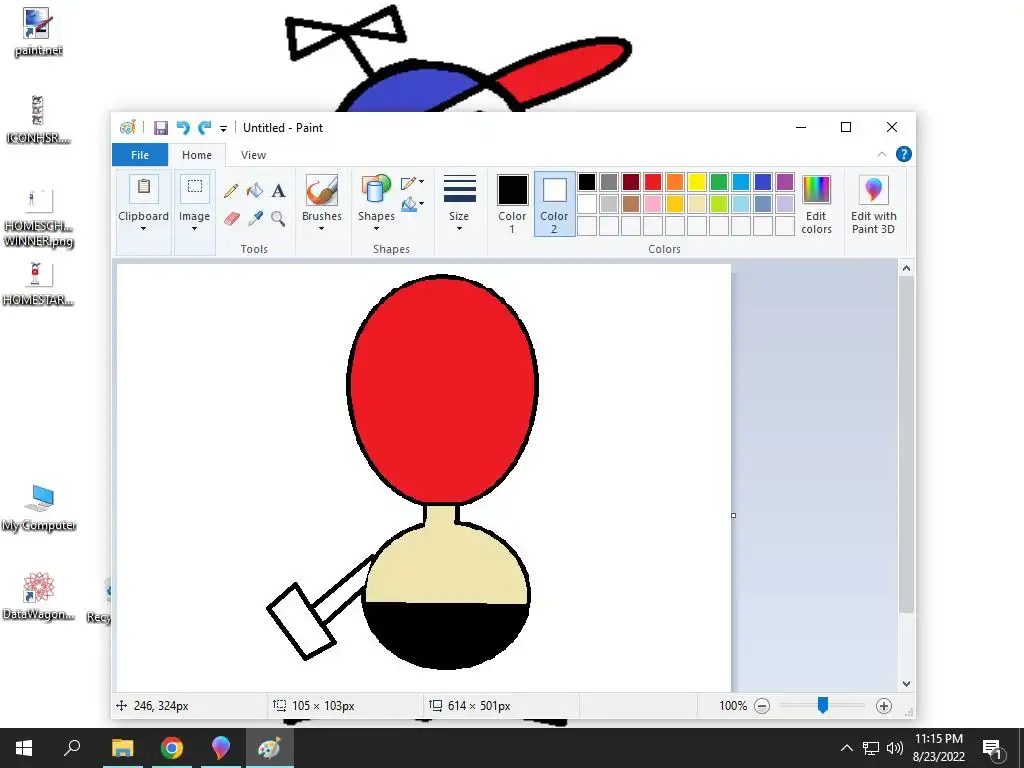Expand the Brushes dropdown arrow
This screenshot has height=768, width=1024.
click(321, 229)
